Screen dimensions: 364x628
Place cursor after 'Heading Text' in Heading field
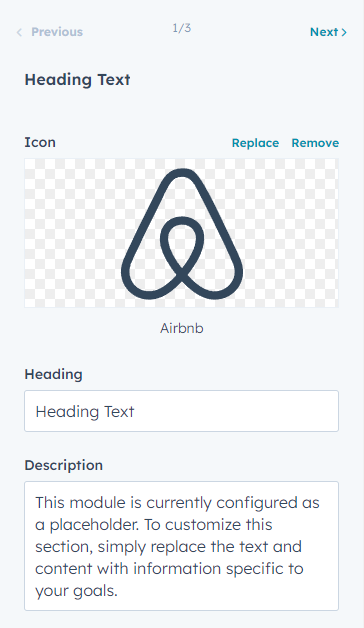point(135,412)
